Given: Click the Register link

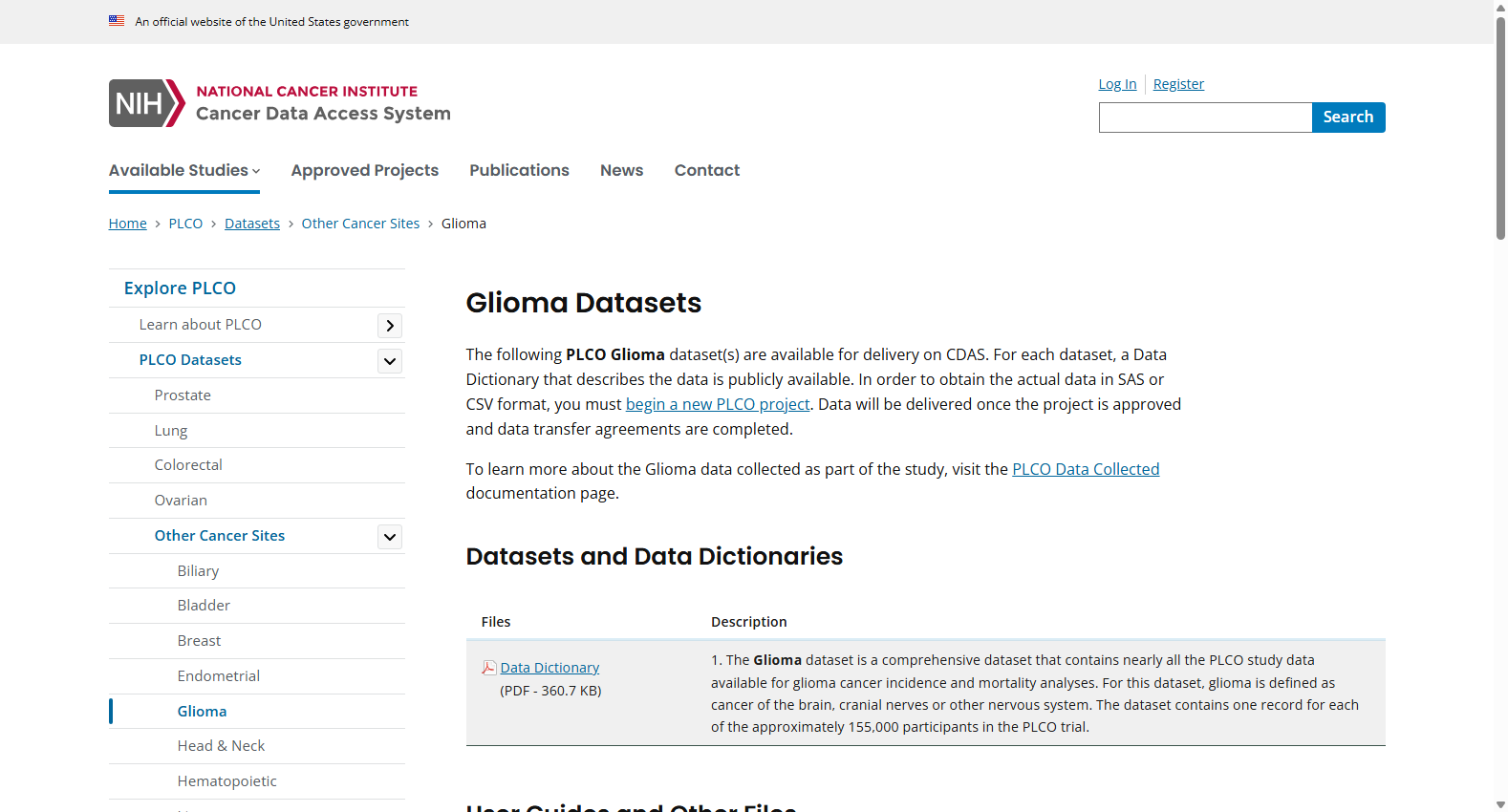Looking at the screenshot, I should [1178, 84].
